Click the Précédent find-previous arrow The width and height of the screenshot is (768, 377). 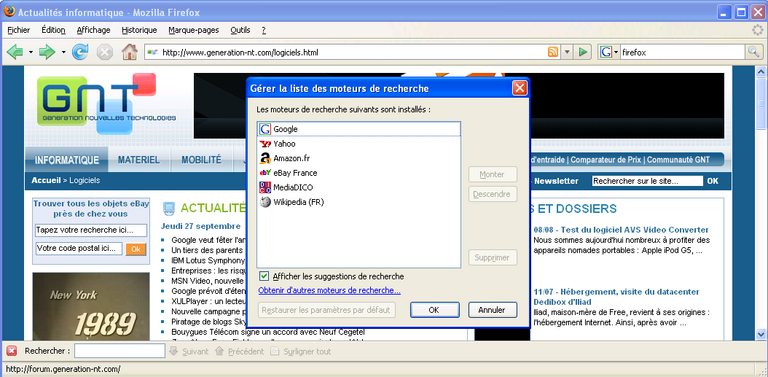point(219,352)
